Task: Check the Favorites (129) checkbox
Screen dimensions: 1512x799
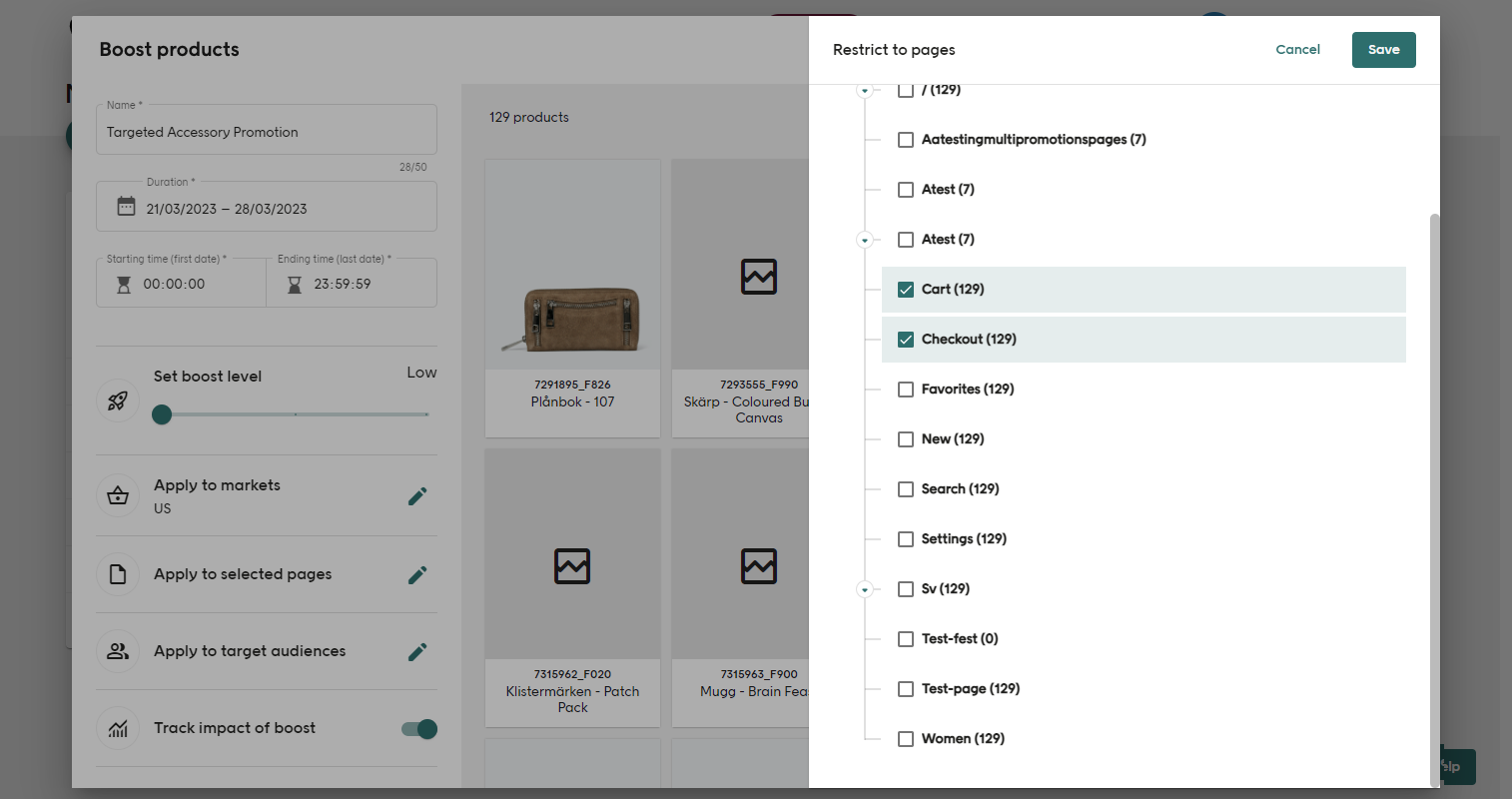Action: 906,390
